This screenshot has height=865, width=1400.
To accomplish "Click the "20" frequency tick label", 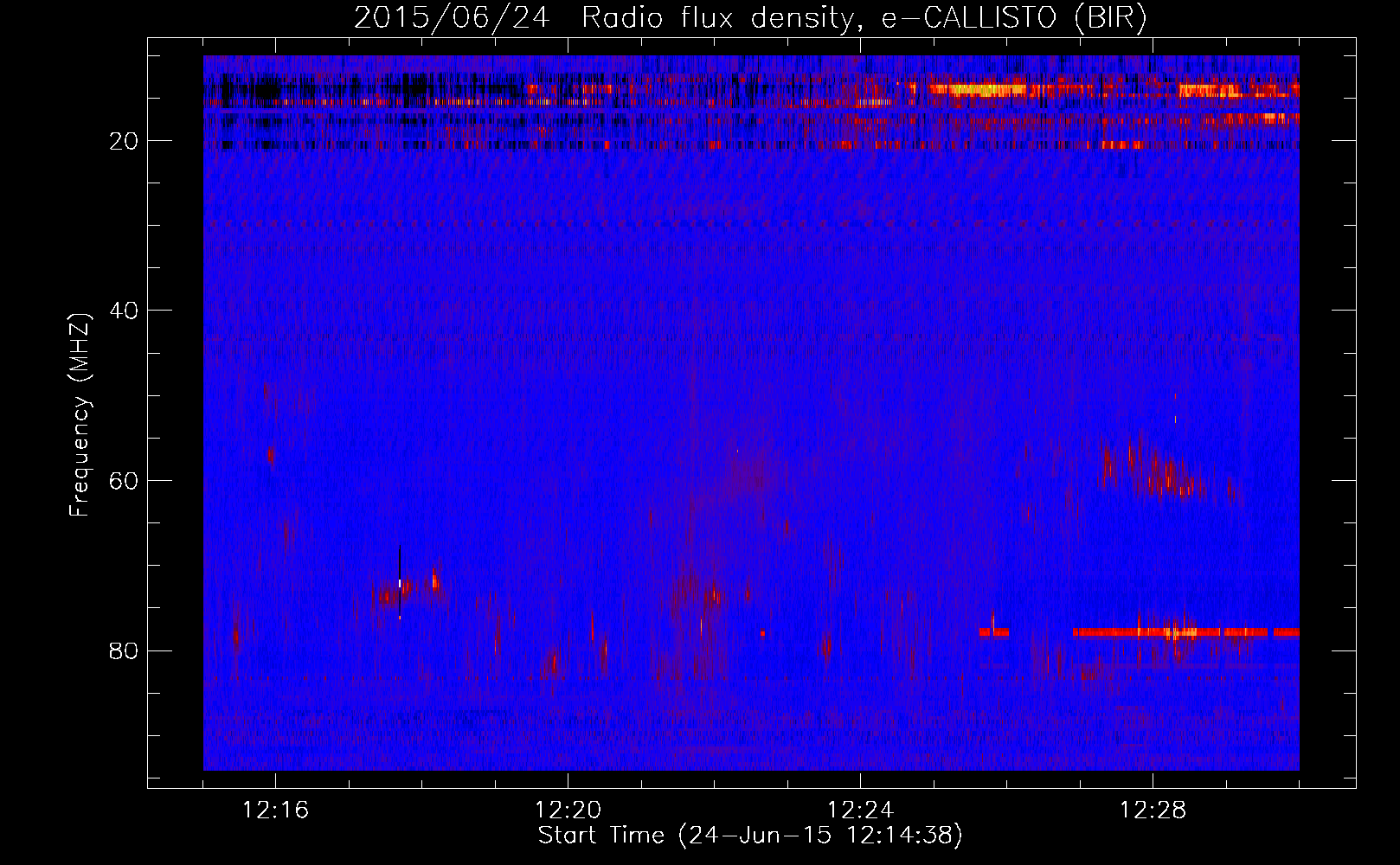I will click(x=125, y=141).
